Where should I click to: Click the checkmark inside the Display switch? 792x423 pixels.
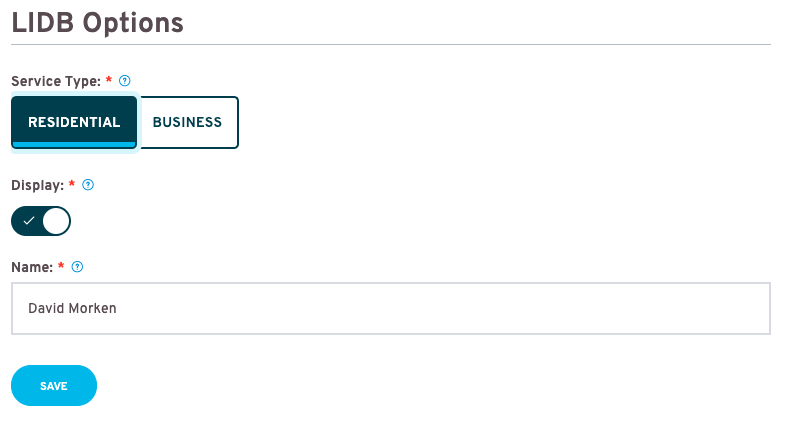click(29, 221)
